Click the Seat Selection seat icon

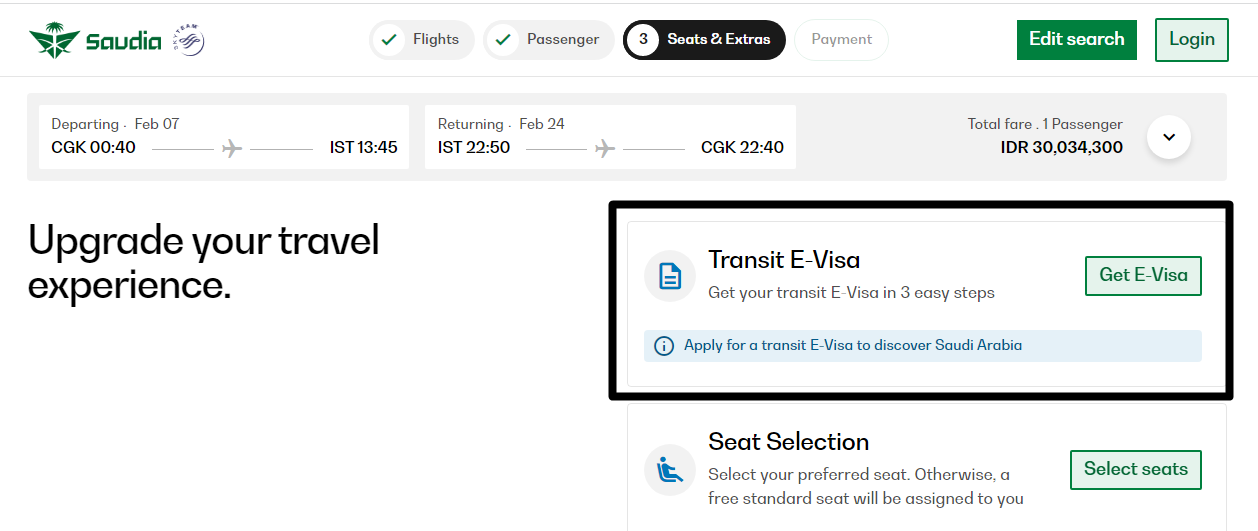(x=670, y=469)
